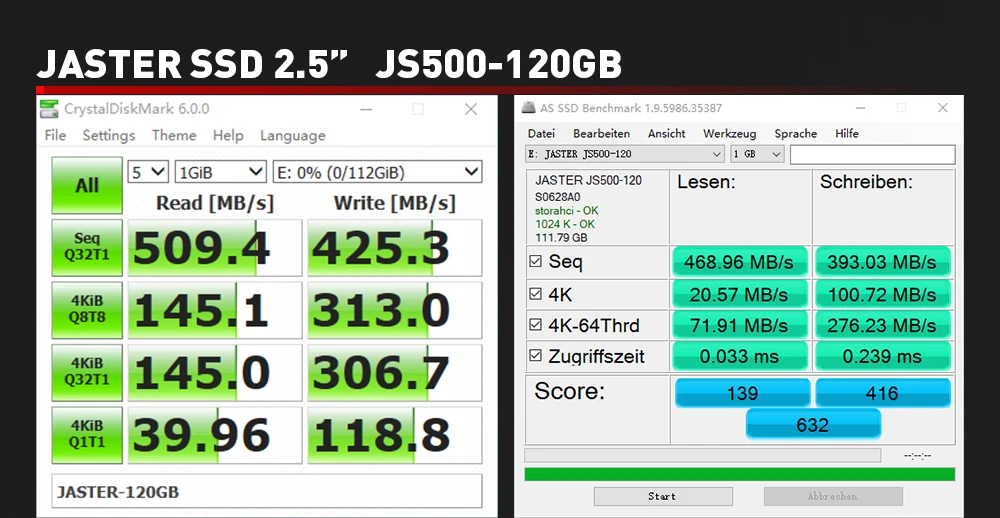Click the 111.79 GB capacity text
The height and width of the screenshot is (518, 1000).
tap(561, 237)
